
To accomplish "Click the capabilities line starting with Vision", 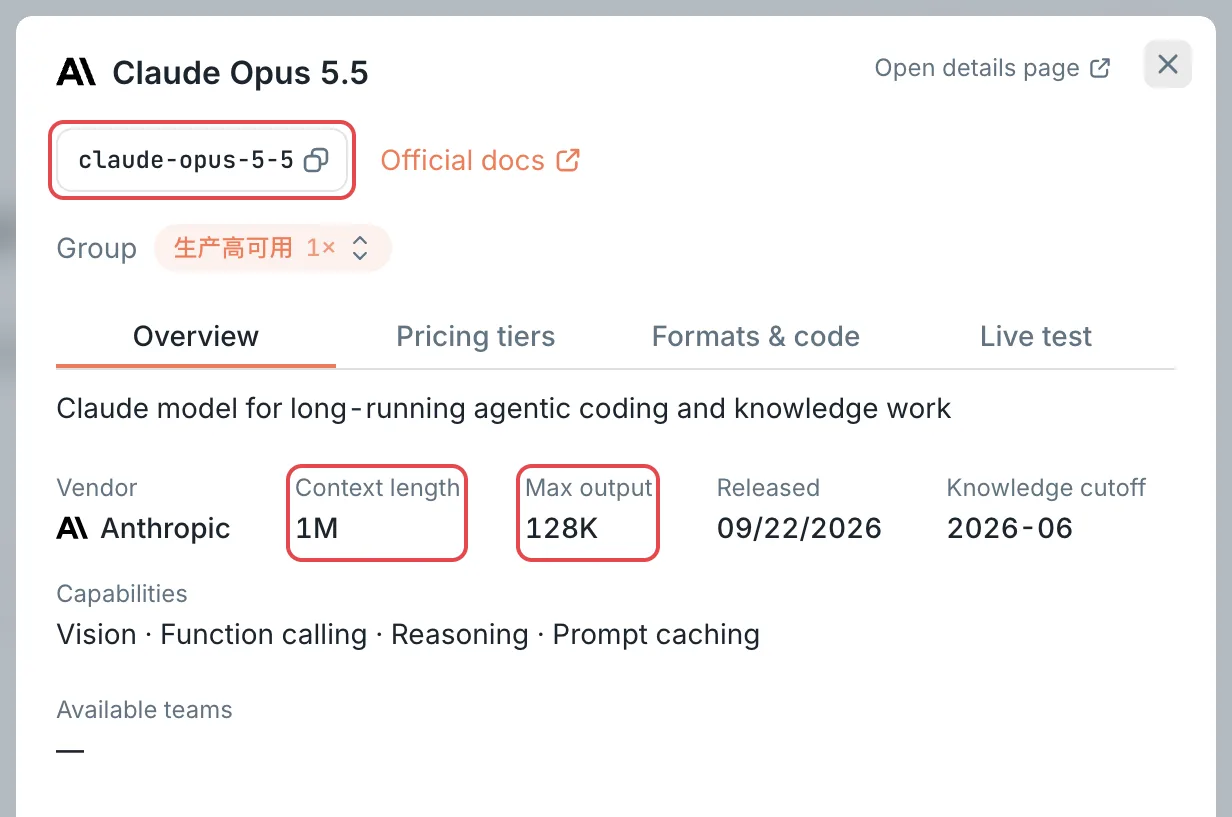I will click(408, 635).
